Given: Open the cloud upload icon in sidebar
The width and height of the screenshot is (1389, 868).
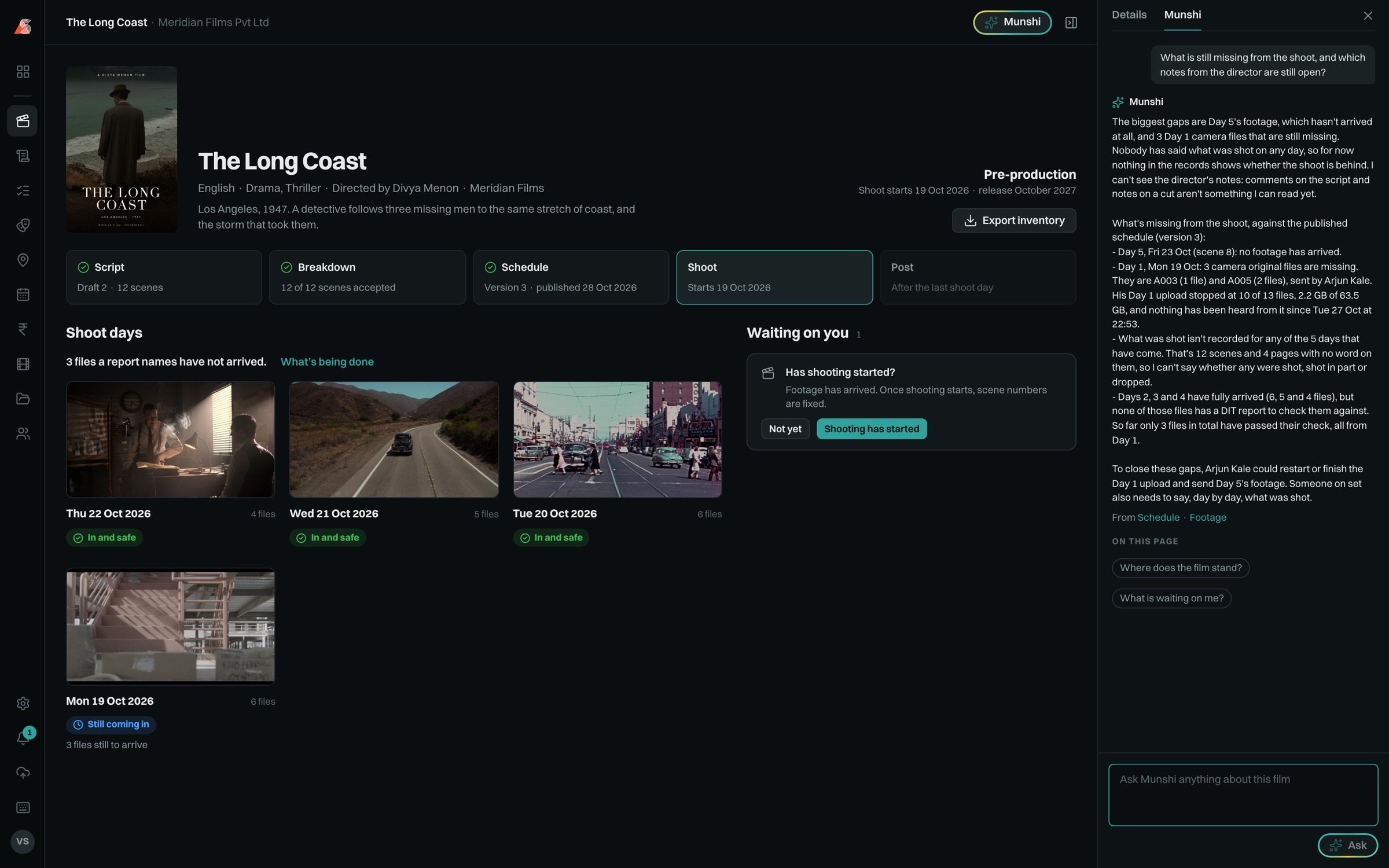Looking at the screenshot, I should coord(23,773).
